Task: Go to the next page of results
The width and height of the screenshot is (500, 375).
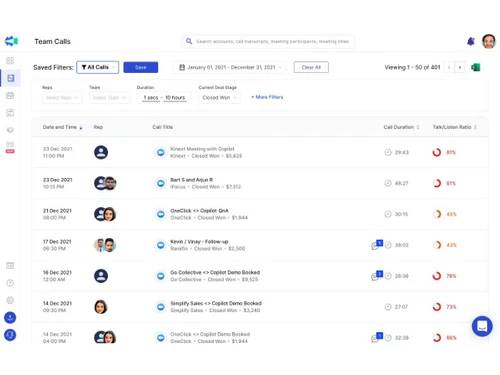Action: pos(460,67)
